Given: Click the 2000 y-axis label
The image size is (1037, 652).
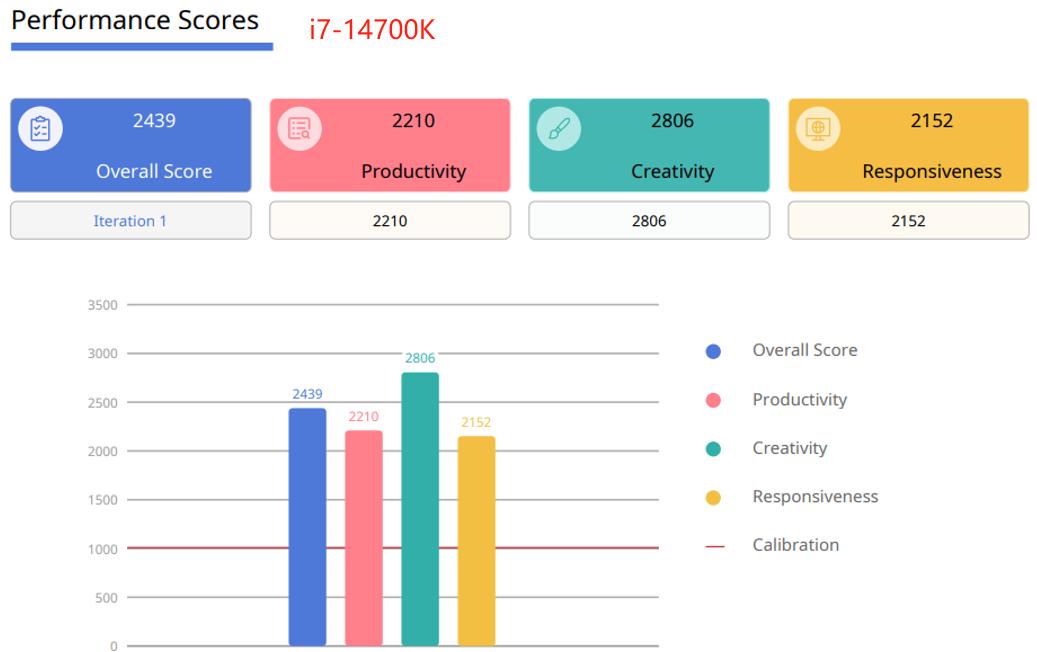Looking at the screenshot, I should (x=103, y=451).
